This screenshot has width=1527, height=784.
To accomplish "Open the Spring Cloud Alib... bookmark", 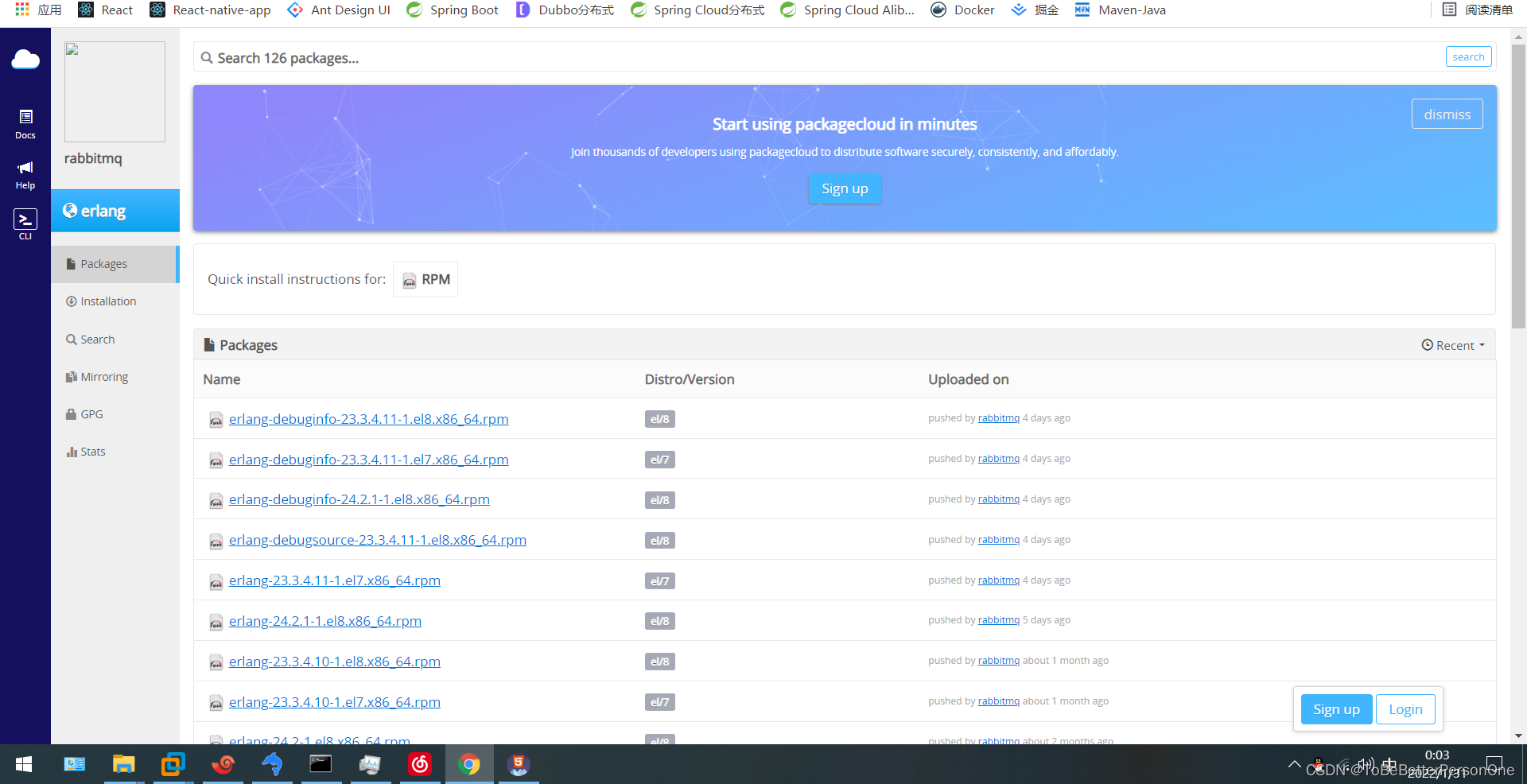I will 848,10.
